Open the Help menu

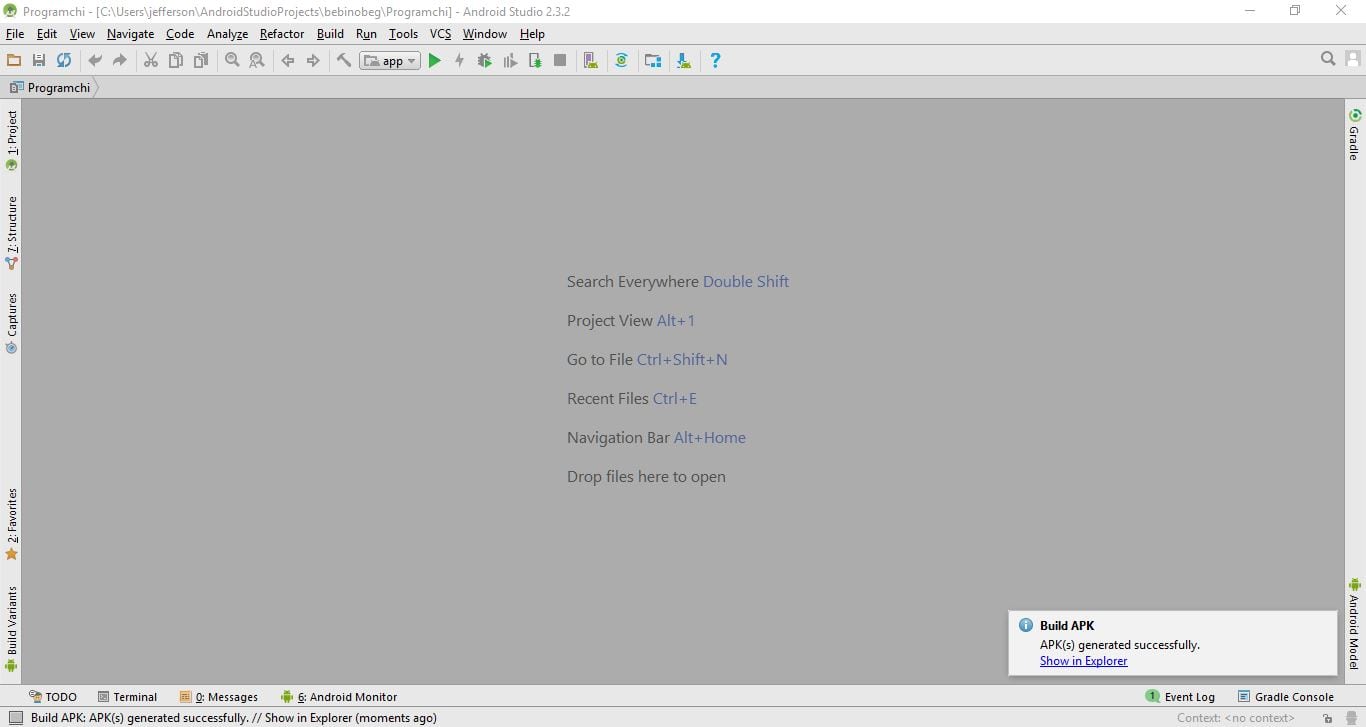point(532,34)
